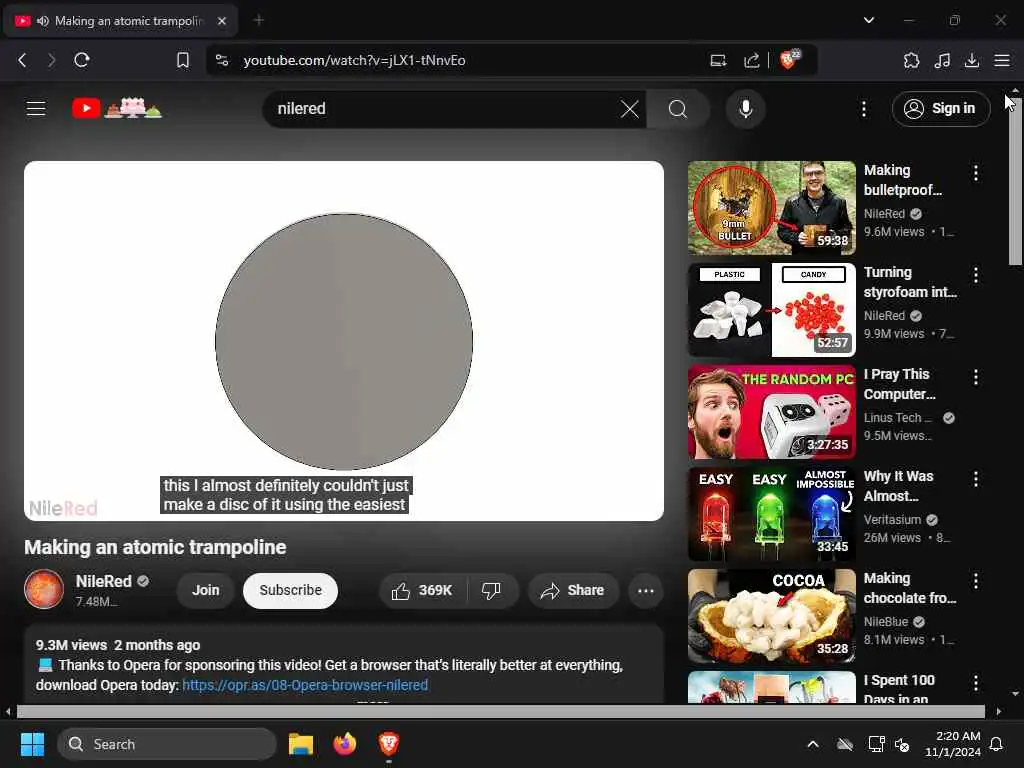Screen dimensions: 1024x768
Task: Join the NileRed channel
Action: point(206,590)
